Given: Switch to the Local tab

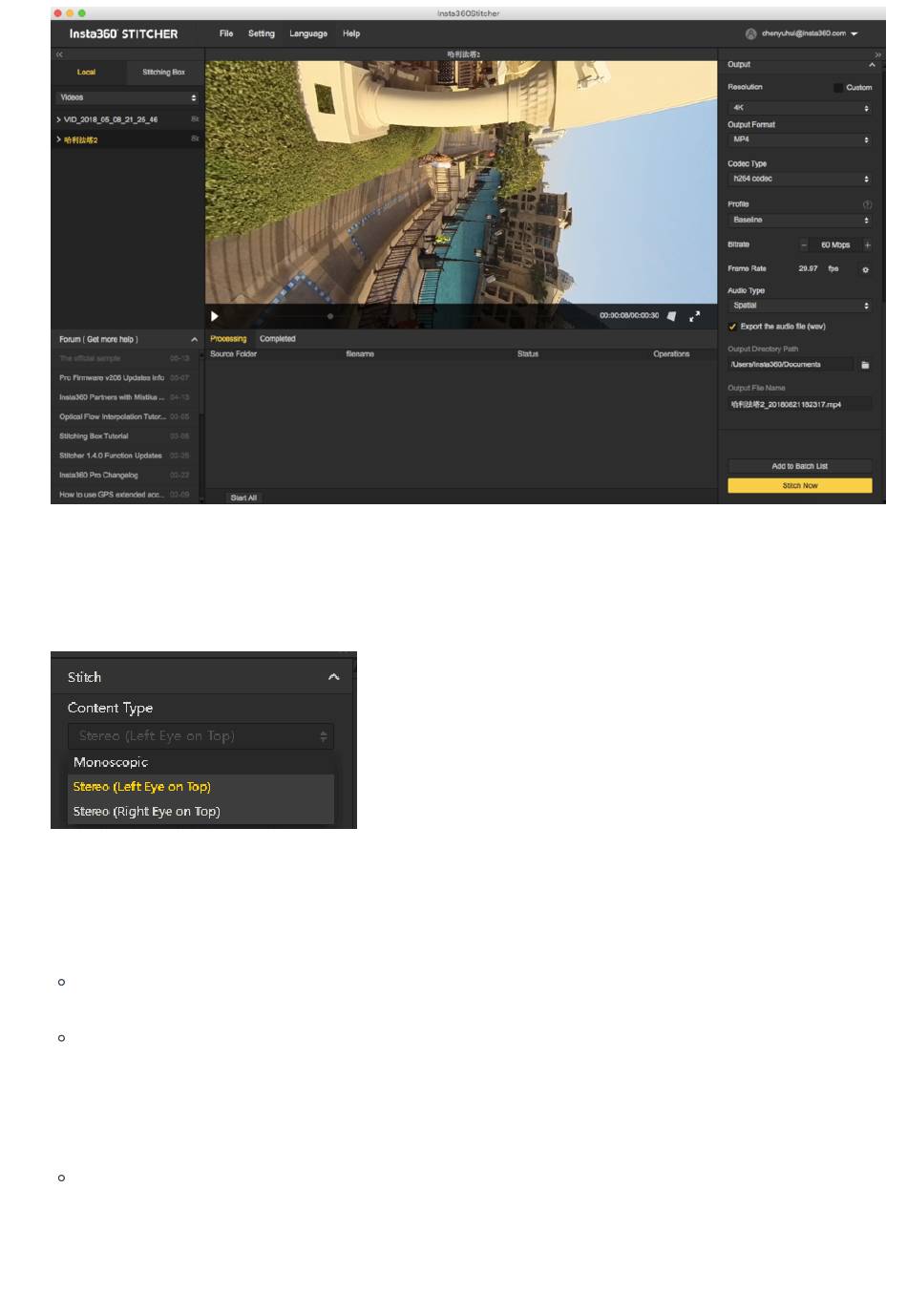Looking at the screenshot, I should click(x=87, y=73).
